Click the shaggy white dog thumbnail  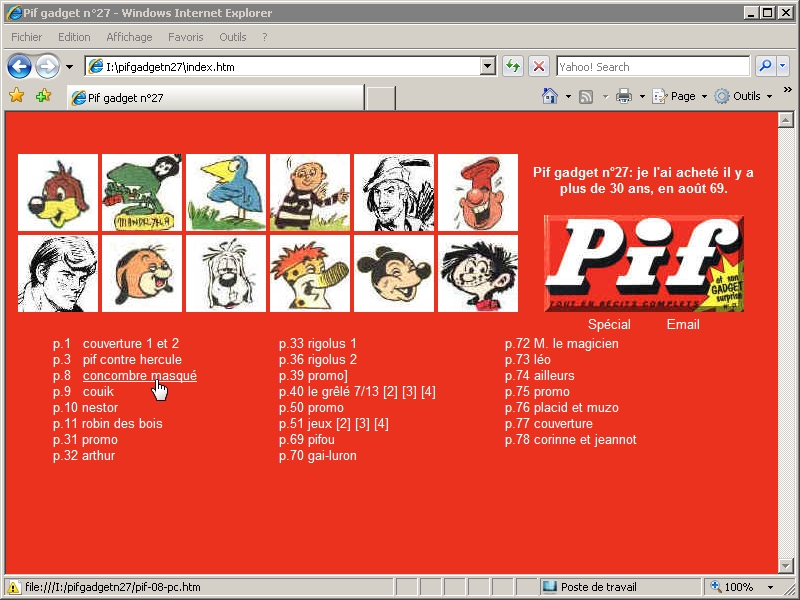226,273
